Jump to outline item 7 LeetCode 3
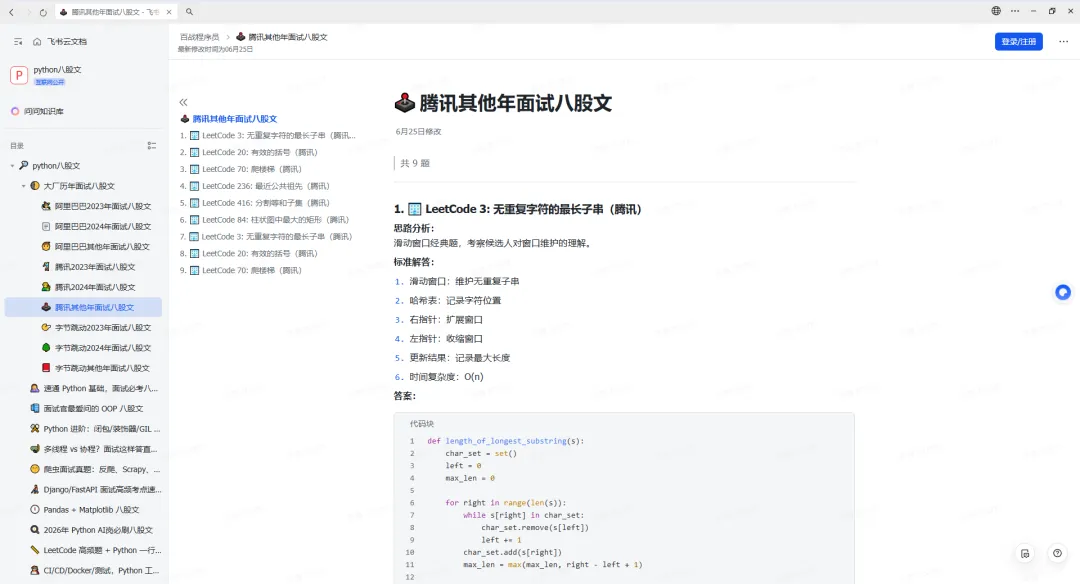The height and width of the screenshot is (584, 1080). click(x=277, y=237)
